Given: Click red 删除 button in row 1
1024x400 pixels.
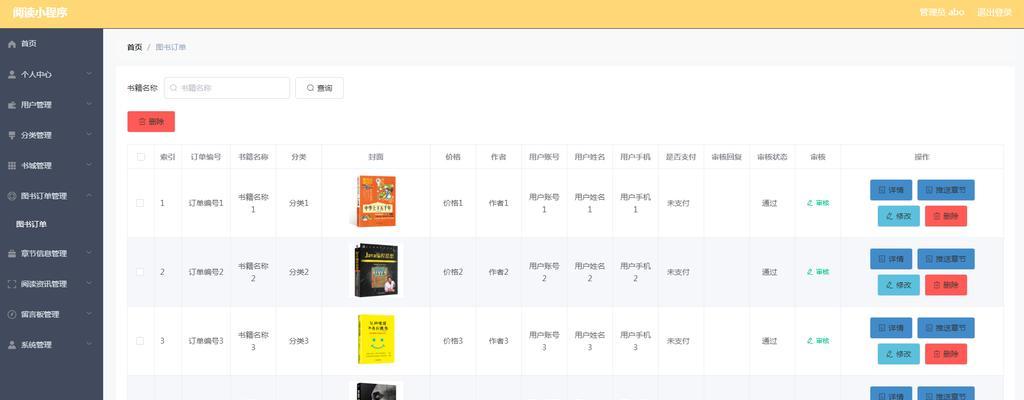Looking at the screenshot, I should click(946, 216).
